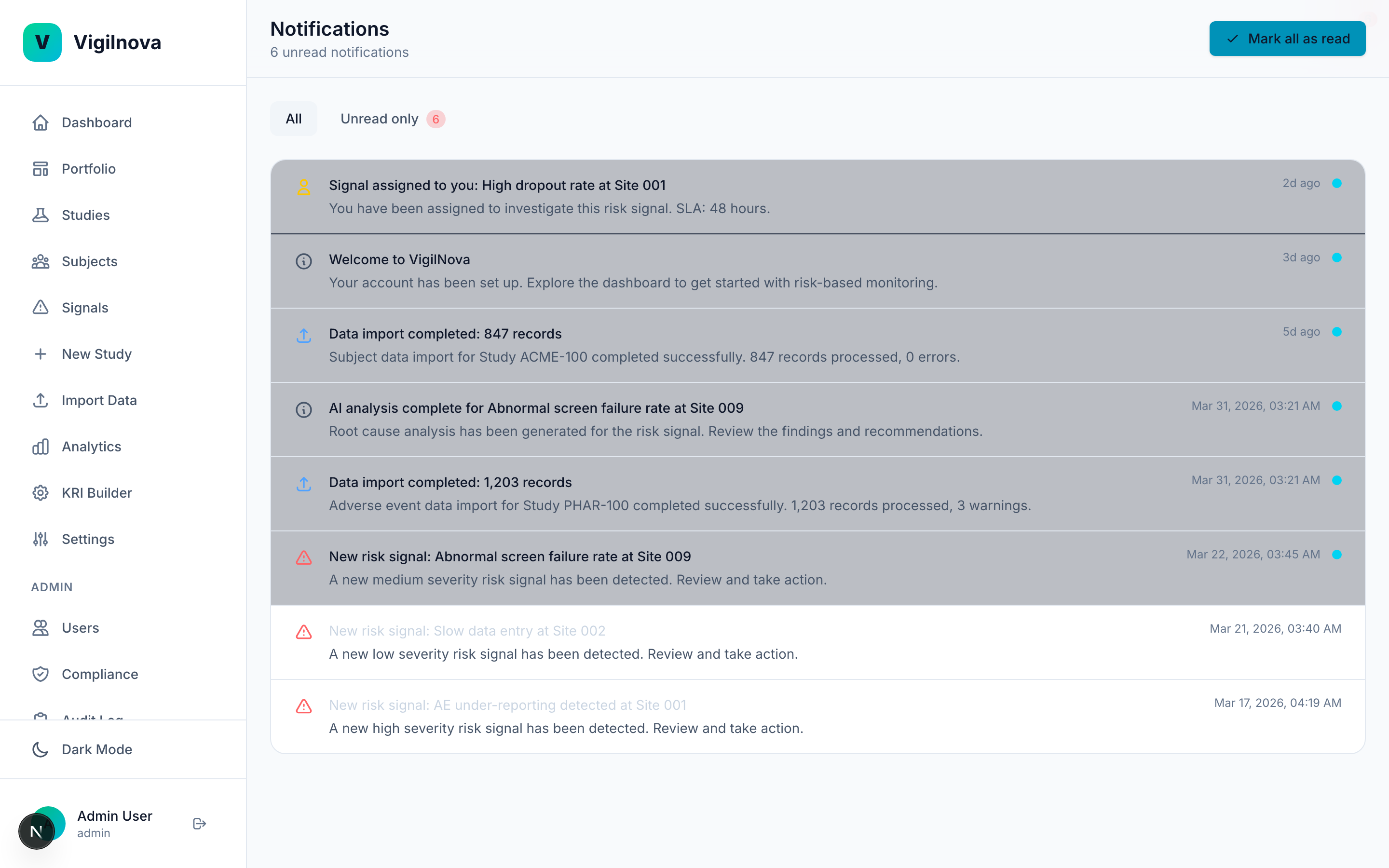The image size is (1389, 868).
Task: Click the unread count badge next to Unread only
Action: (436, 120)
